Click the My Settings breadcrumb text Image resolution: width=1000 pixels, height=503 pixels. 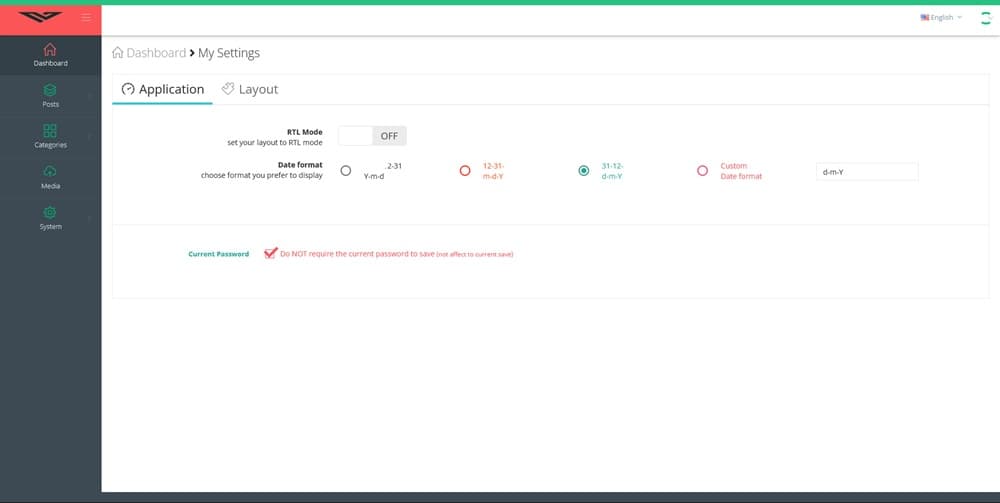[229, 53]
